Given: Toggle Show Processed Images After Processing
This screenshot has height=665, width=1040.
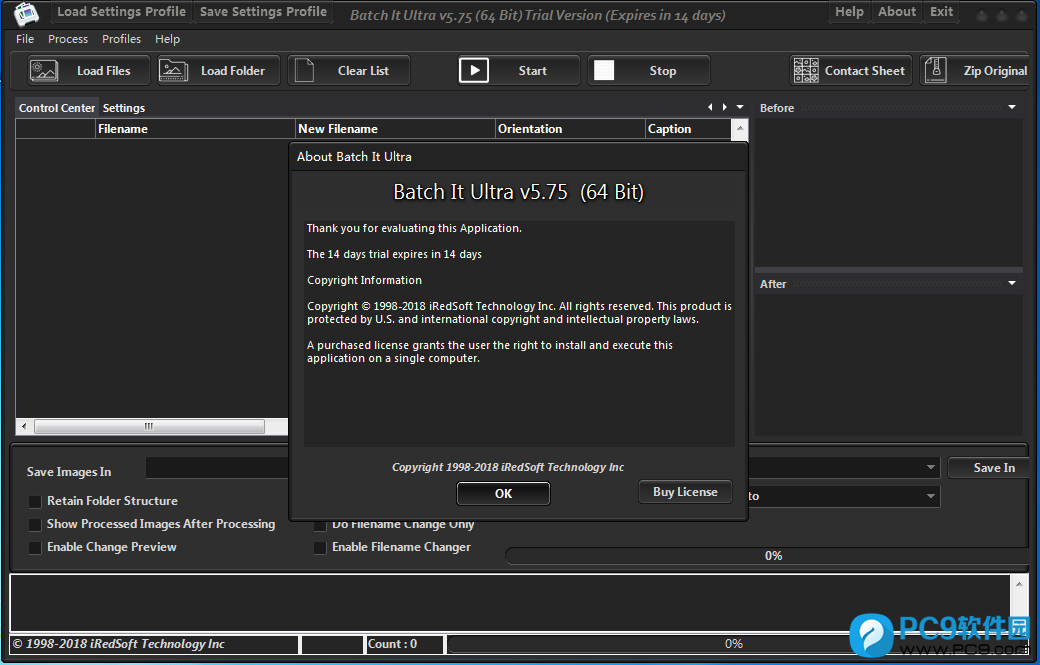Looking at the screenshot, I should (x=35, y=525).
